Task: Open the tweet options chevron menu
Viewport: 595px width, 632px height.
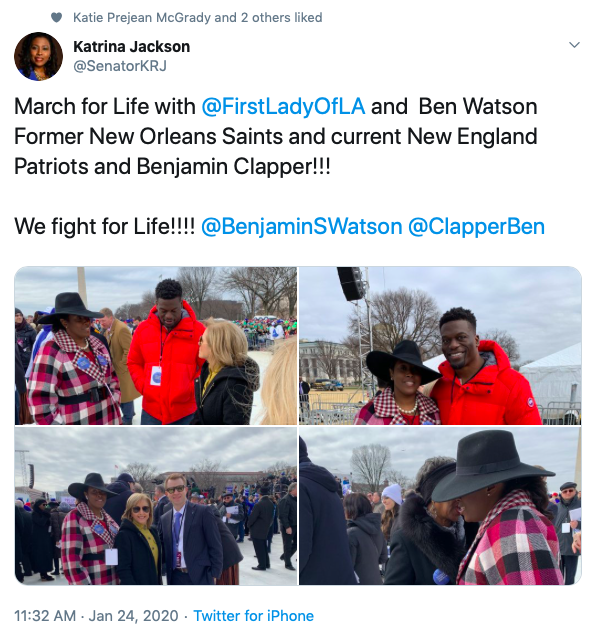Action: (574, 44)
